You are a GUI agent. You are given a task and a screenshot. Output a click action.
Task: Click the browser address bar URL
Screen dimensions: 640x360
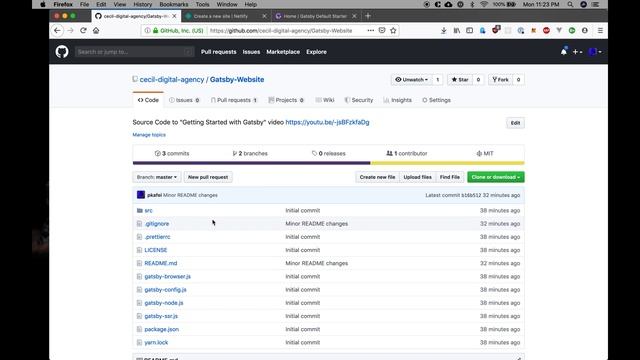coord(281,31)
